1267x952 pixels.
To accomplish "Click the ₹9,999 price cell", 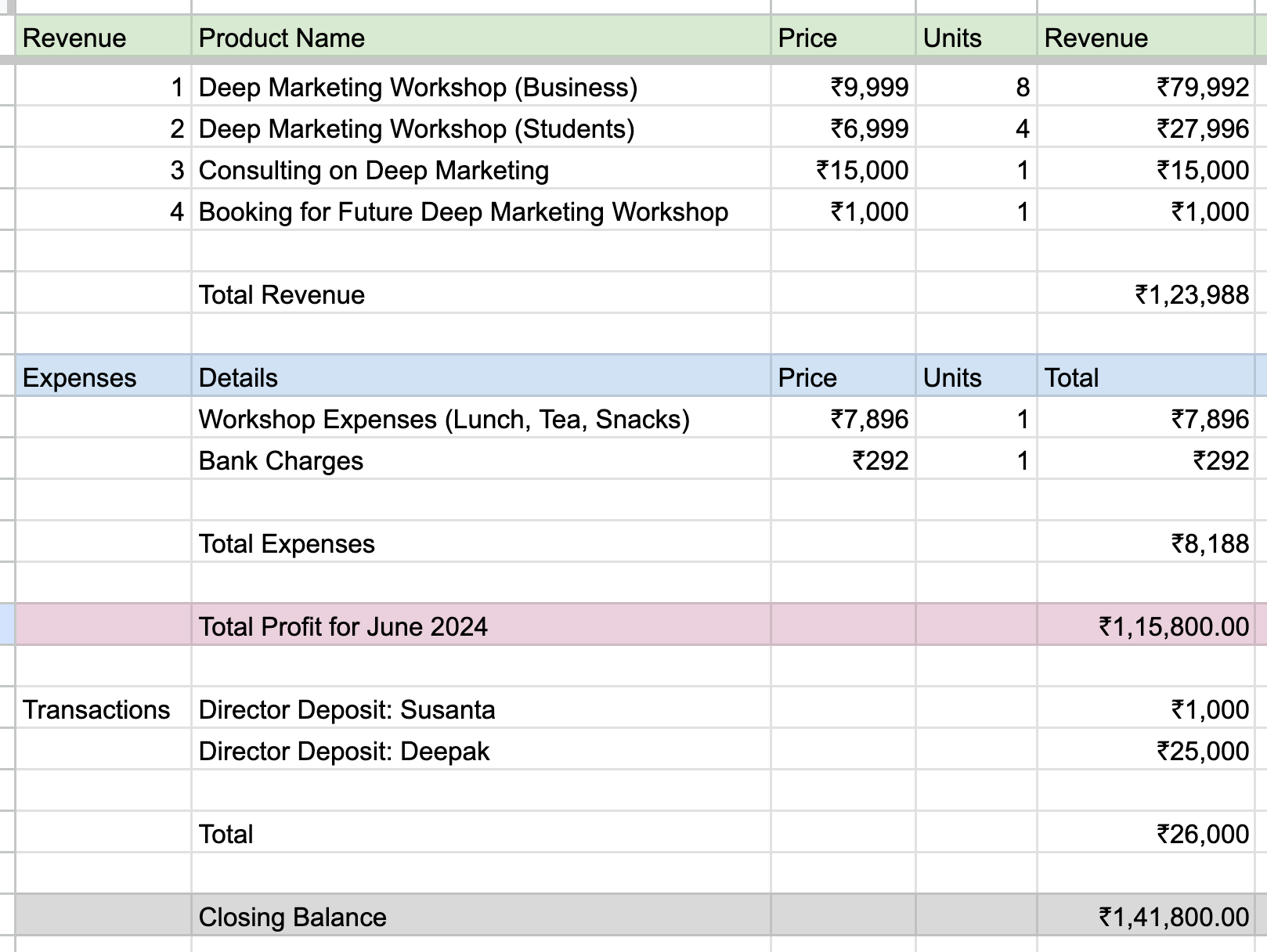I will coord(843,87).
